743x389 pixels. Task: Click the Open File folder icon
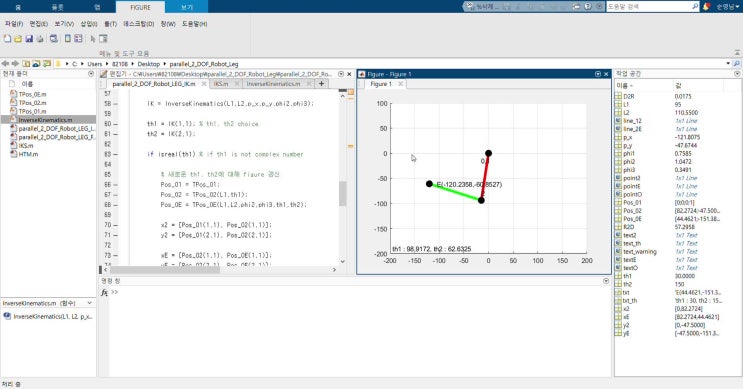pos(18,39)
